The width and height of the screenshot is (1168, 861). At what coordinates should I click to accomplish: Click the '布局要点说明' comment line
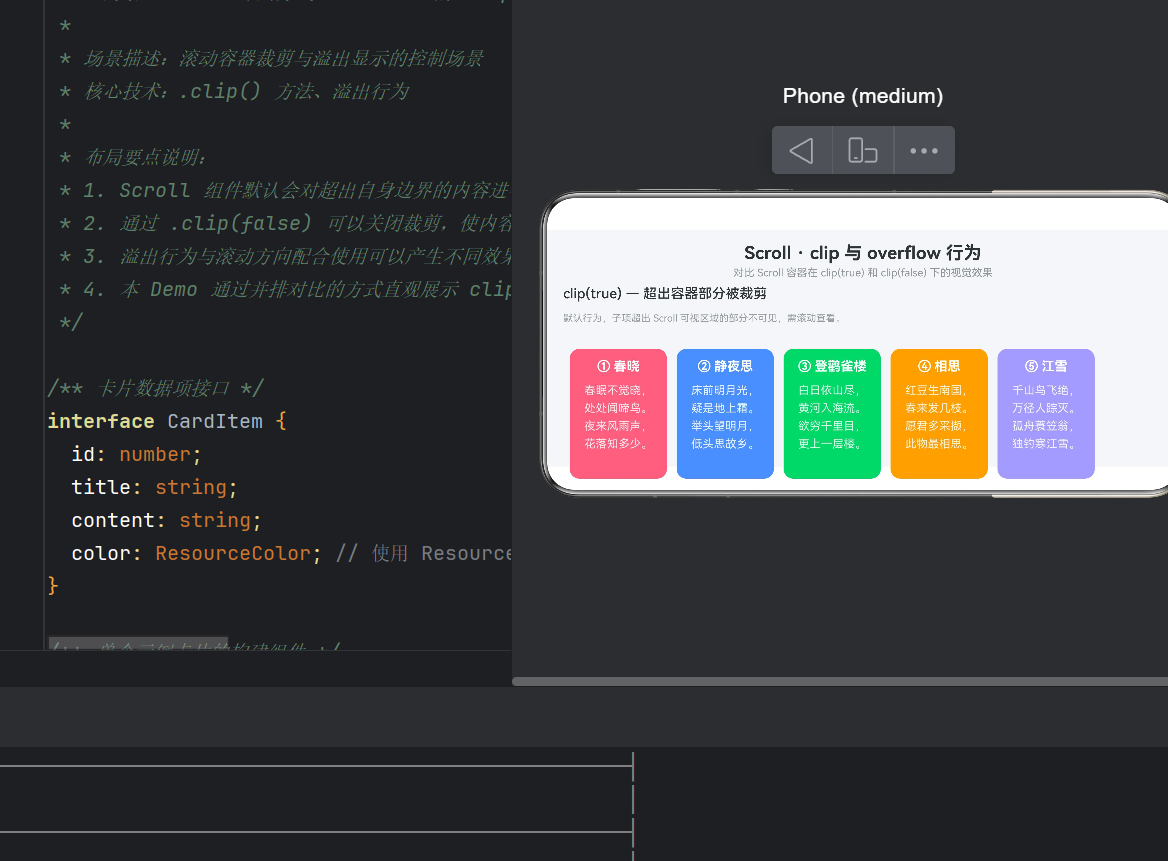point(133,157)
